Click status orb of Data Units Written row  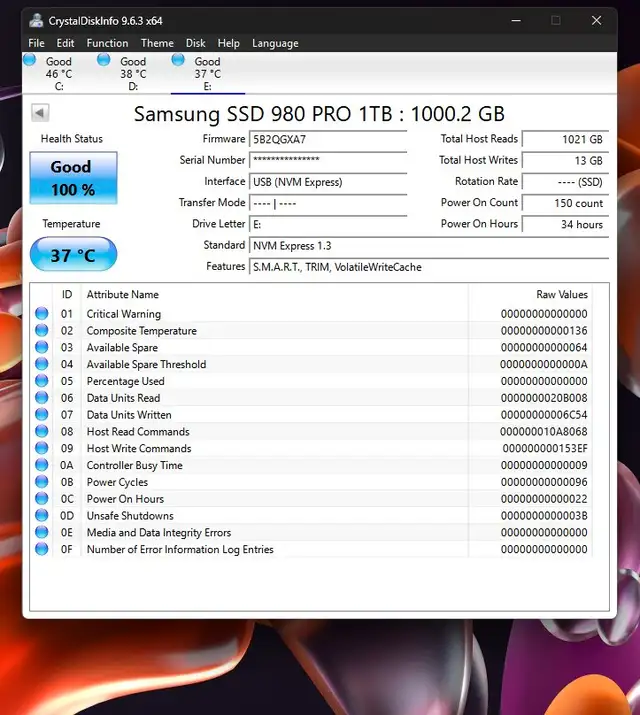(x=41, y=414)
